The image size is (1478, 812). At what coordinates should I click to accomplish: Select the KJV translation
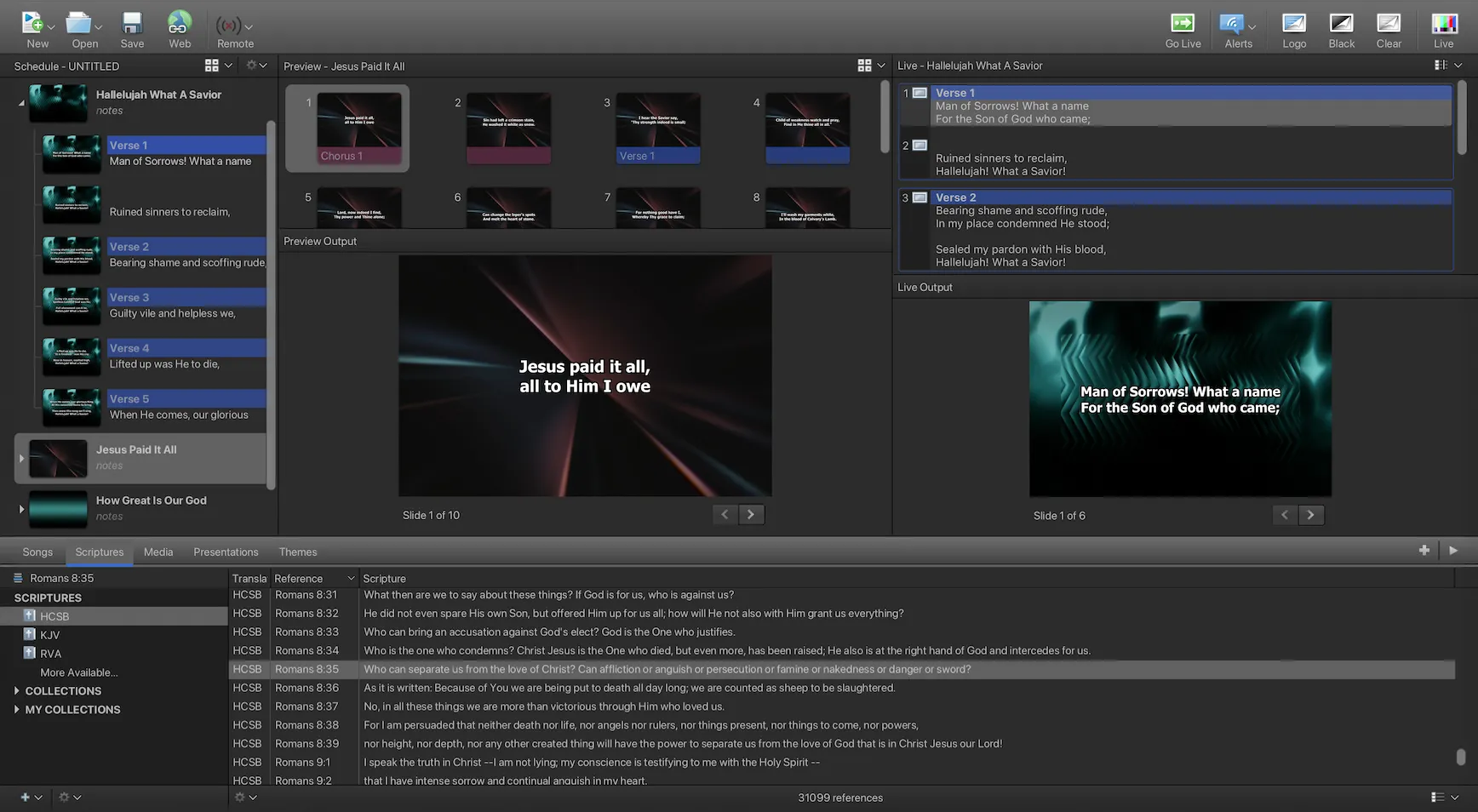(x=49, y=634)
